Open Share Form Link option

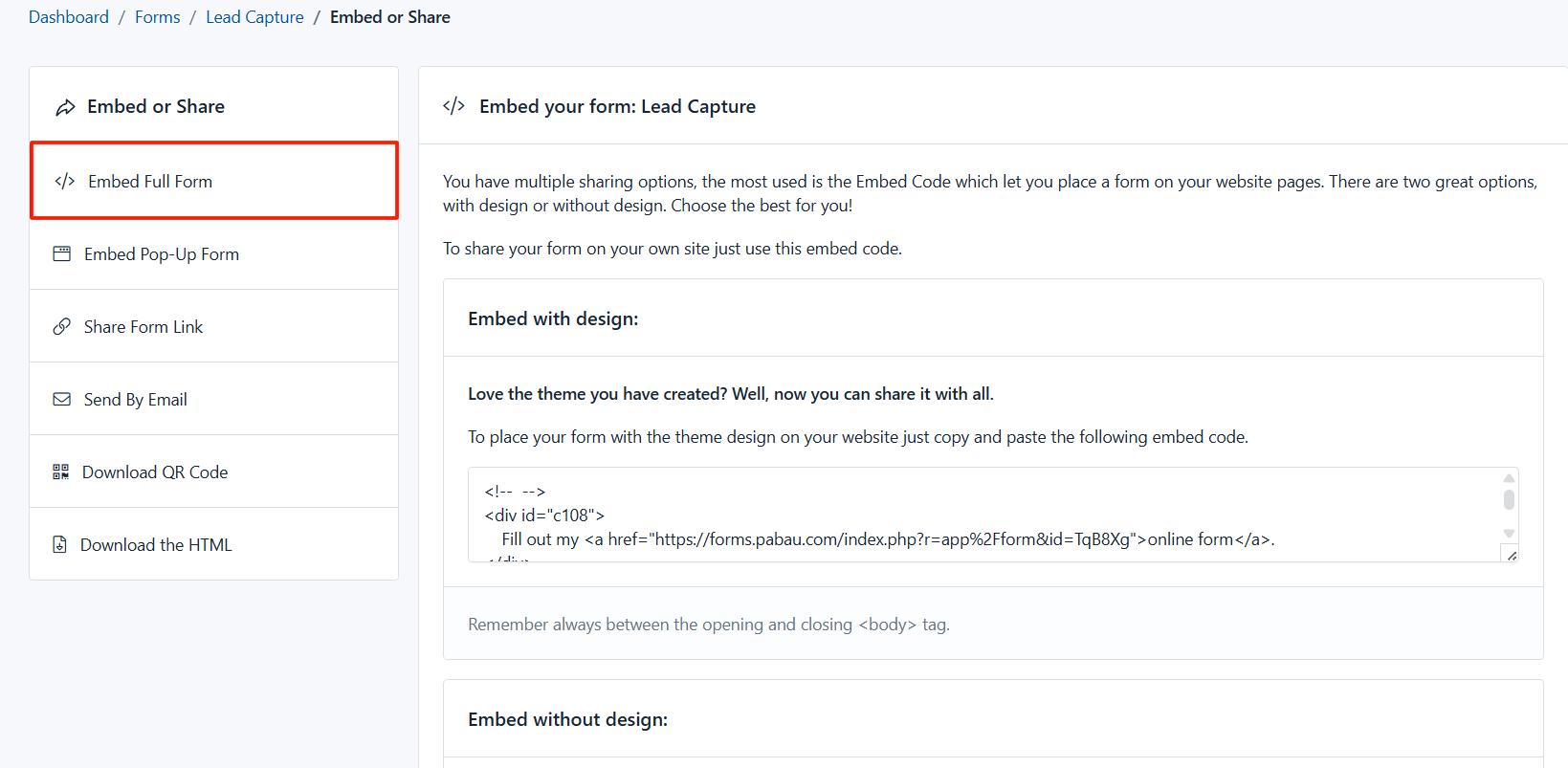tap(214, 327)
